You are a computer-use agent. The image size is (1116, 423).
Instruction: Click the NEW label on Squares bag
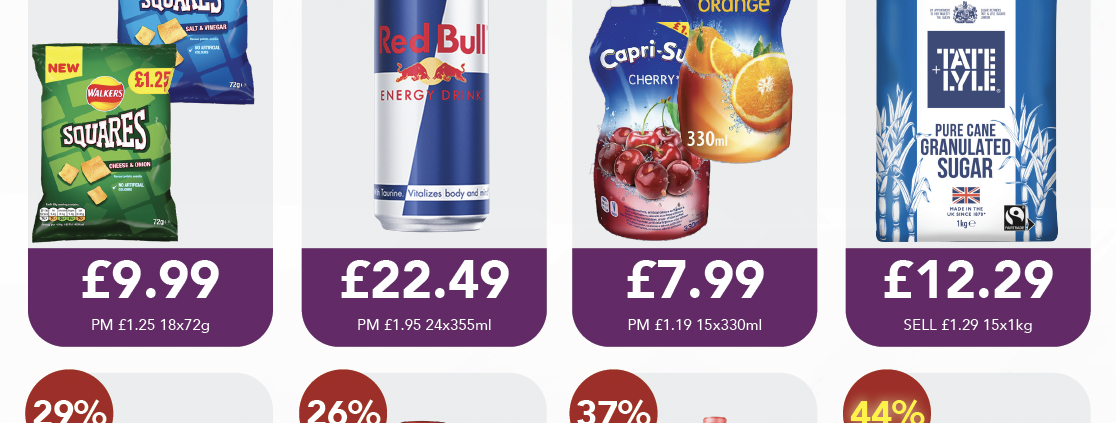(x=64, y=69)
